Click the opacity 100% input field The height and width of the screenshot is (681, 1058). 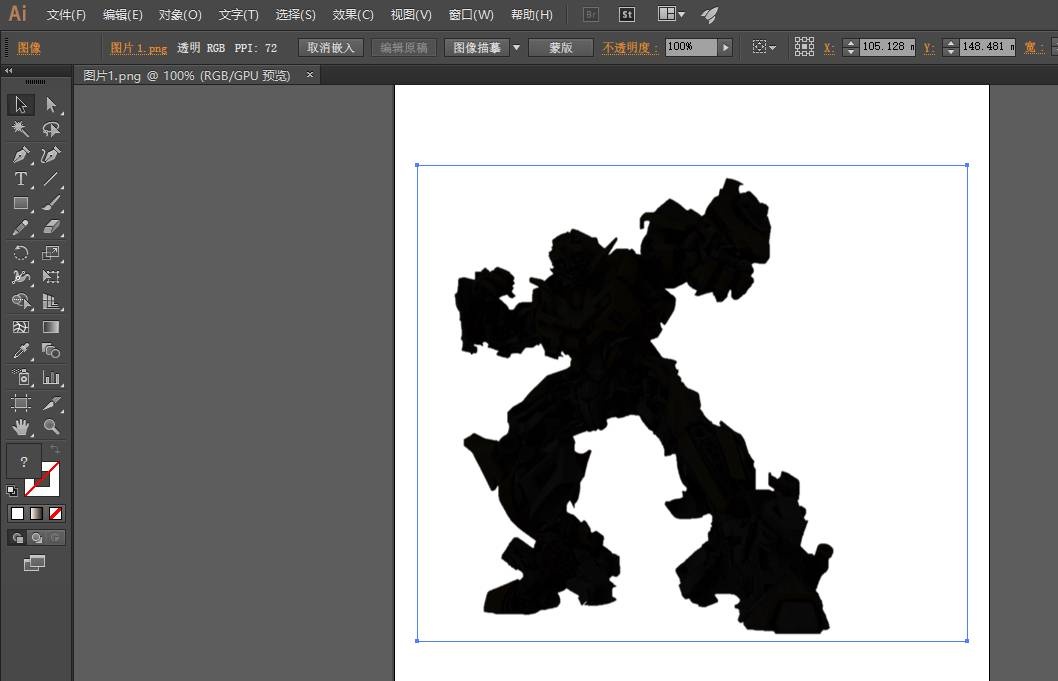(691, 47)
